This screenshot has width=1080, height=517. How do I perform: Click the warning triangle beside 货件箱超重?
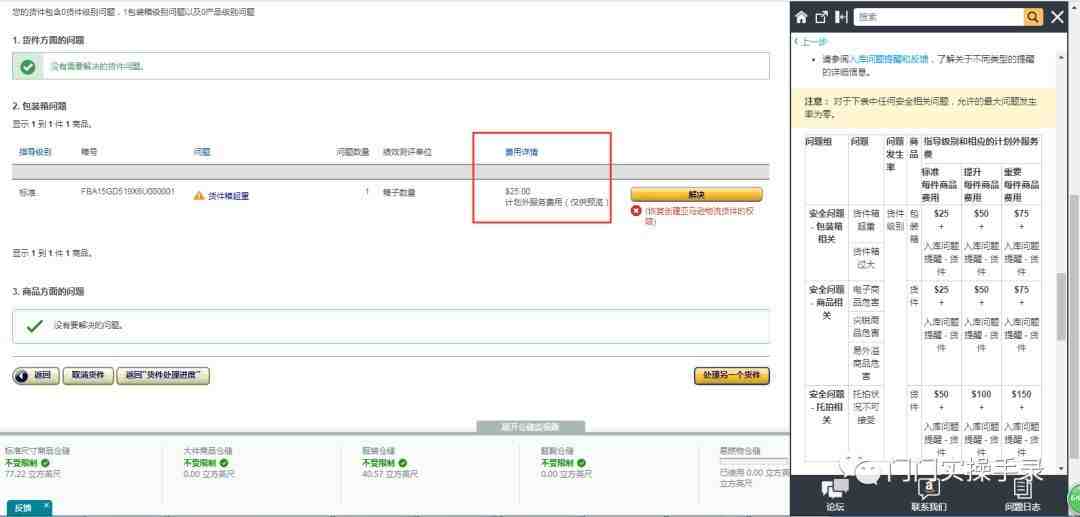[199, 196]
